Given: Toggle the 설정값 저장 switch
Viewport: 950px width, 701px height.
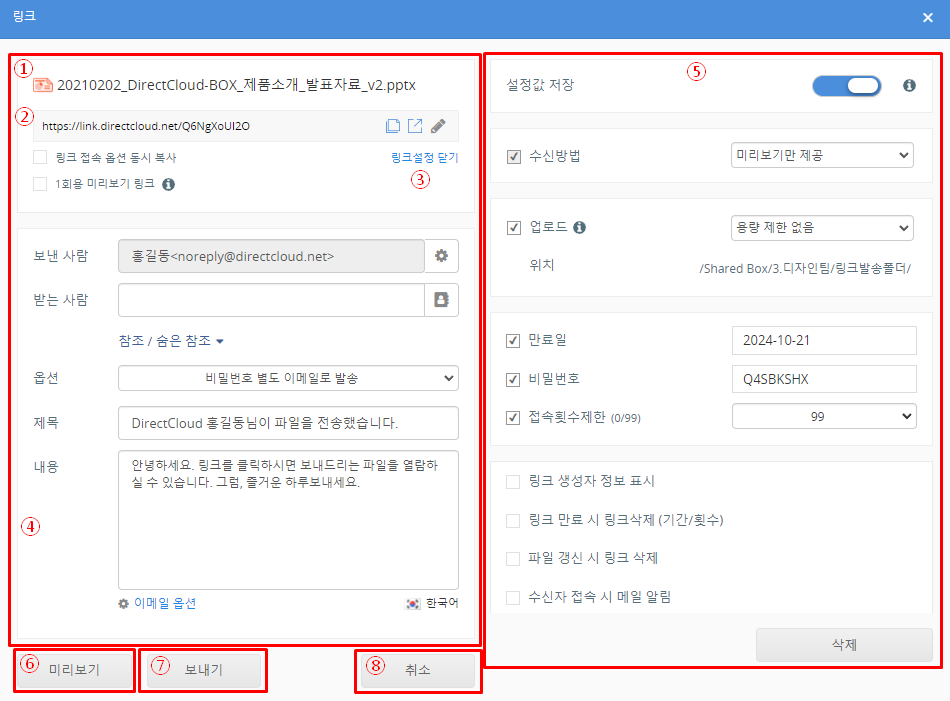Looking at the screenshot, I should [846, 86].
